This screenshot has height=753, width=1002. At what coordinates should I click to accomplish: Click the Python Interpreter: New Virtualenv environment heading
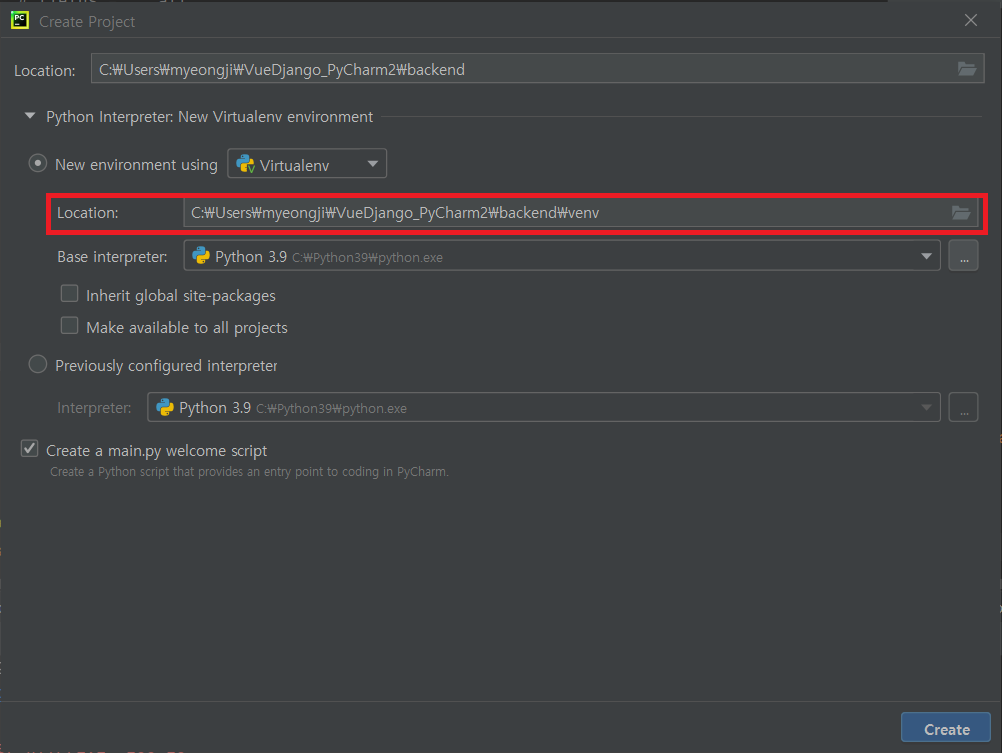[x=210, y=116]
